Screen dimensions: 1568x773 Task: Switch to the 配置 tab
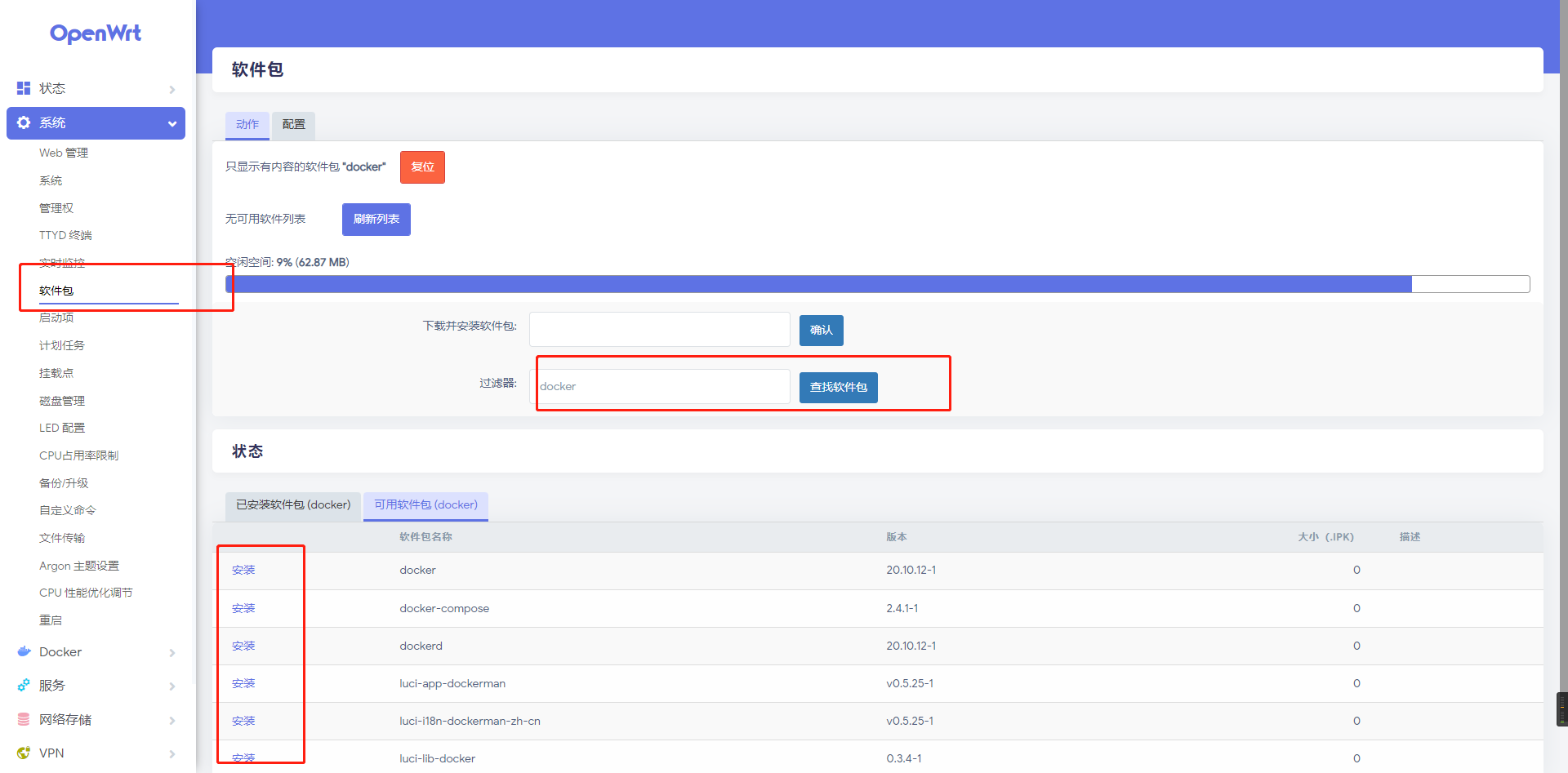(293, 124)
